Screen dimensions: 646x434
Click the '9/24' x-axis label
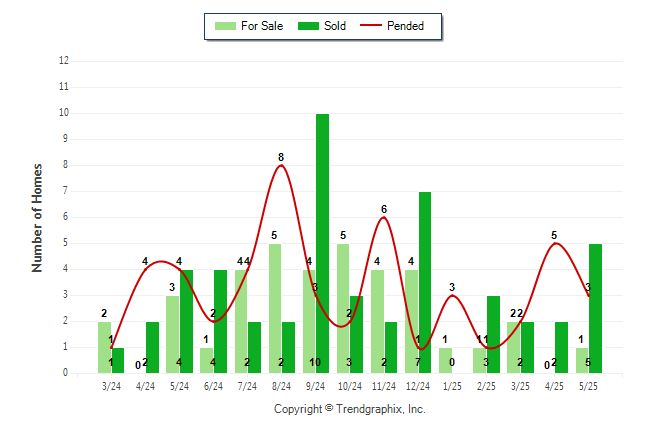pyautogui.click(x=315, y=386)
